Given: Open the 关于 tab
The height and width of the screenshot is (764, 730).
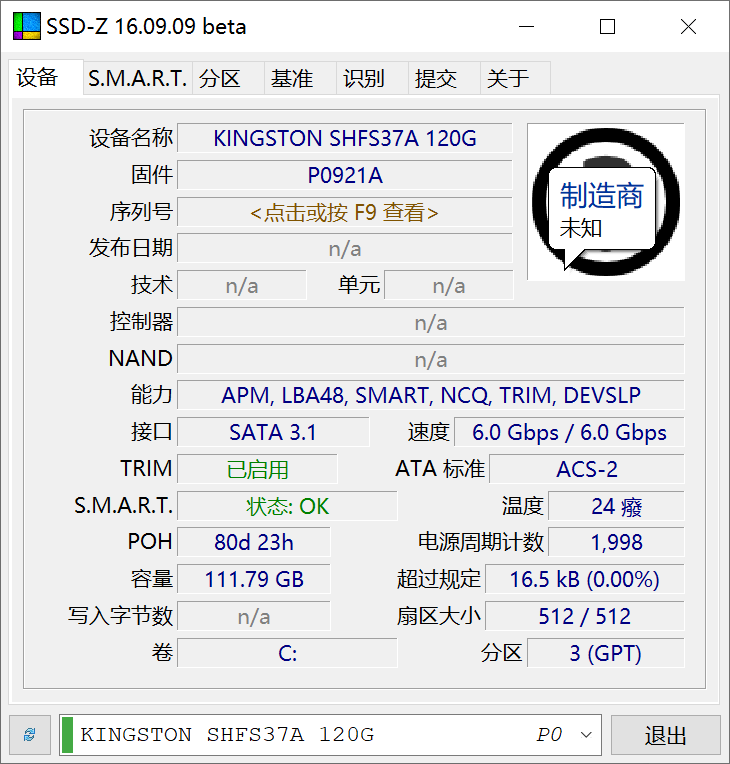Looking at the screenshot, I should tap(516, 78).
